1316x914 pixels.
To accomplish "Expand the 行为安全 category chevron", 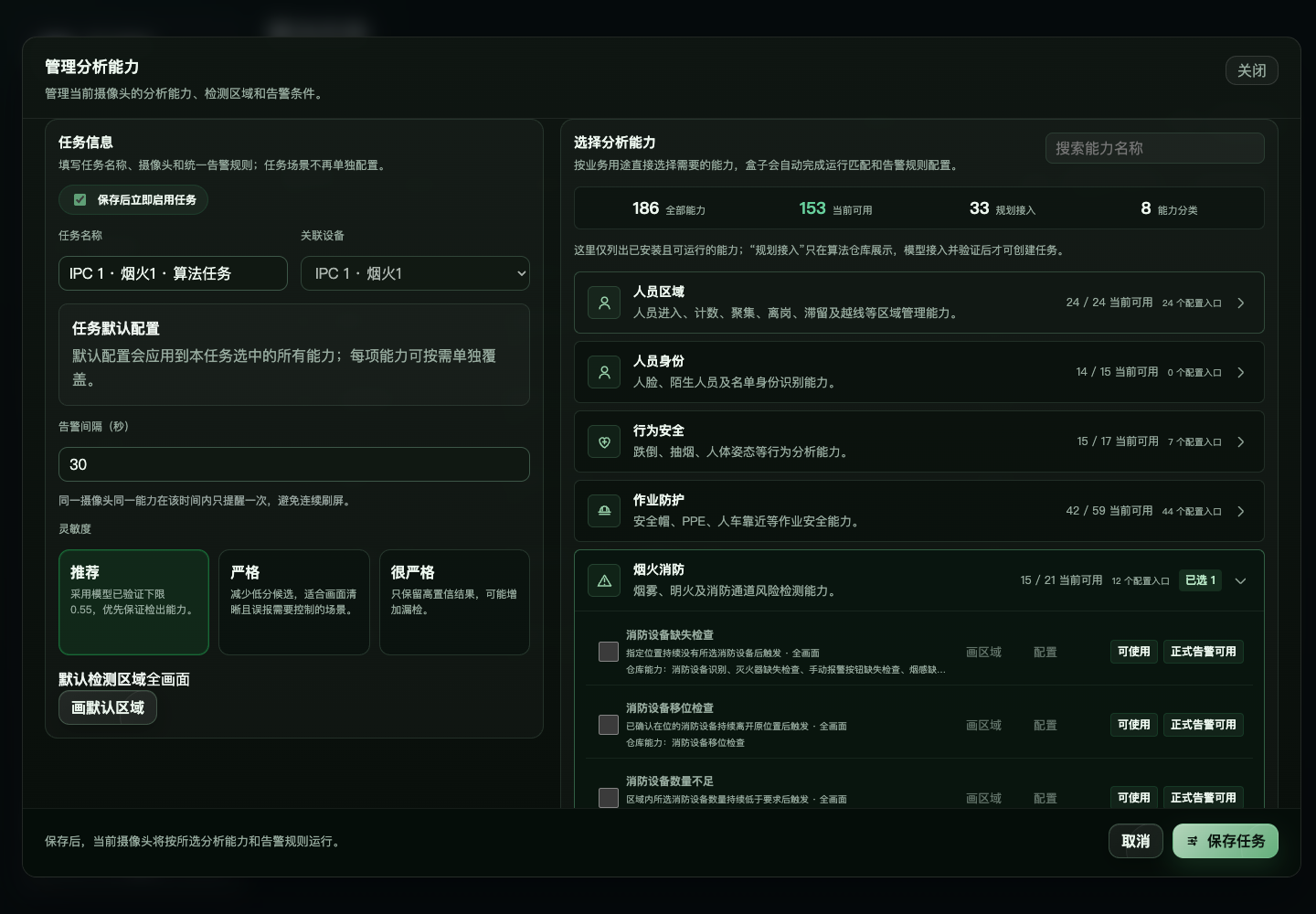I will [1240, 441].
